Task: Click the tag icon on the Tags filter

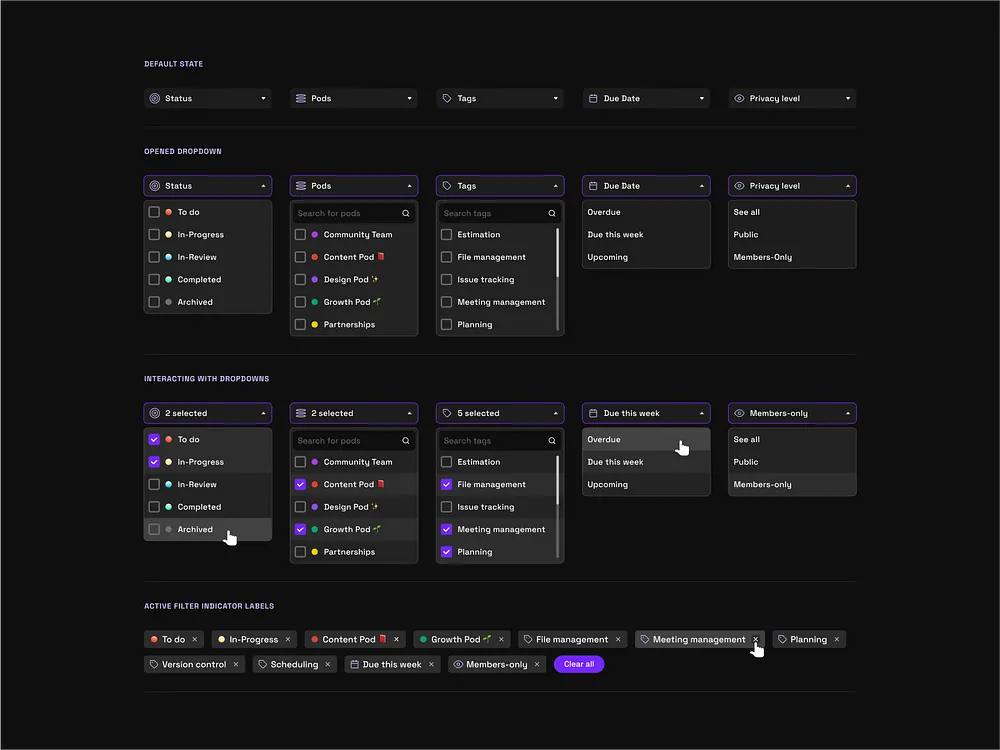Action: click(x=447, y=98)
